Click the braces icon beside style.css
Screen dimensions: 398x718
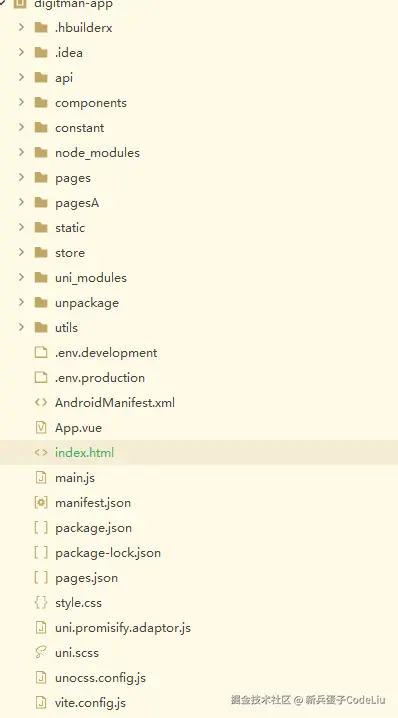coord(41,603)
